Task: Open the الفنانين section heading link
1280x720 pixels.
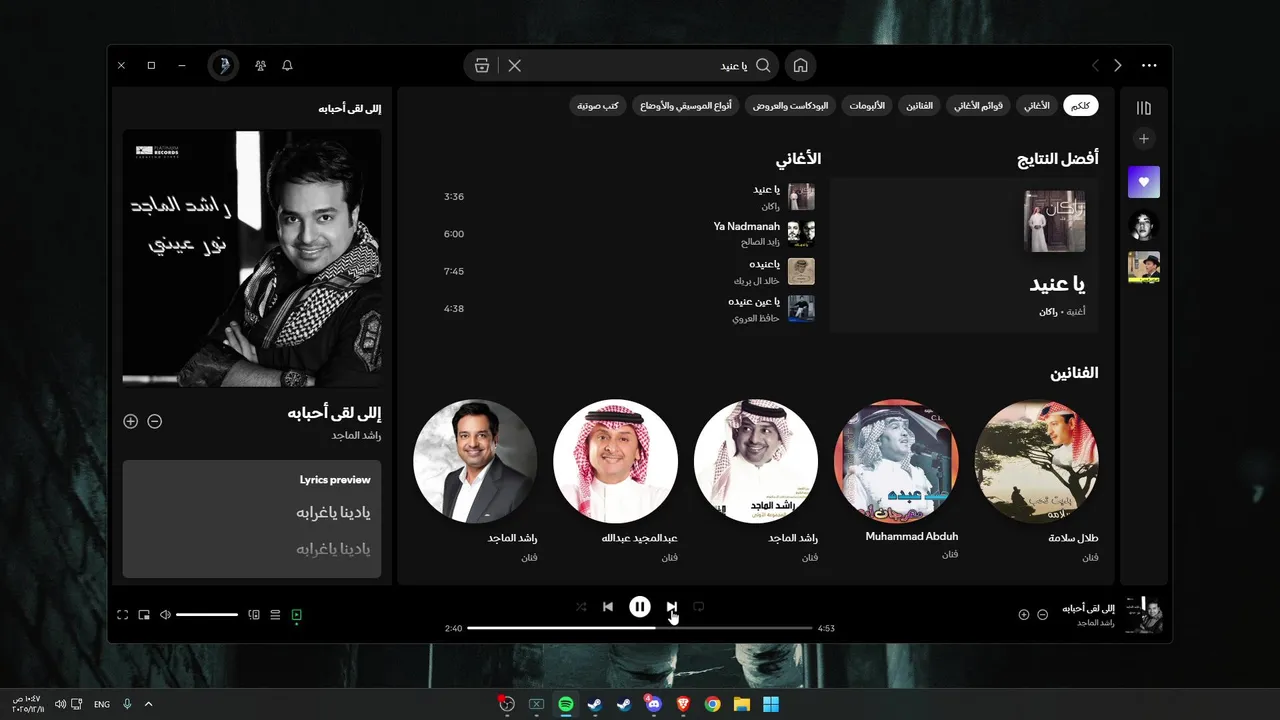Action: 1074,373
